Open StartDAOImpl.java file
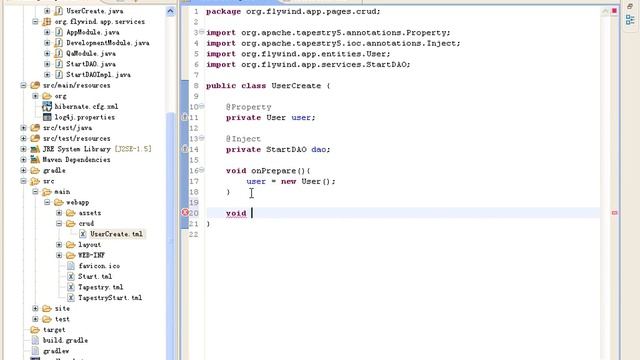 (x=98, y=75)
